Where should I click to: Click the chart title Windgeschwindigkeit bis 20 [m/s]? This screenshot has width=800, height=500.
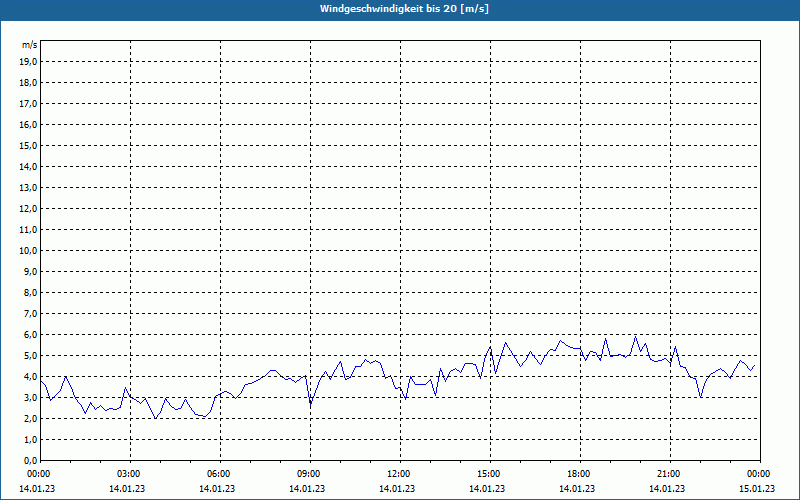pos(404,9)
